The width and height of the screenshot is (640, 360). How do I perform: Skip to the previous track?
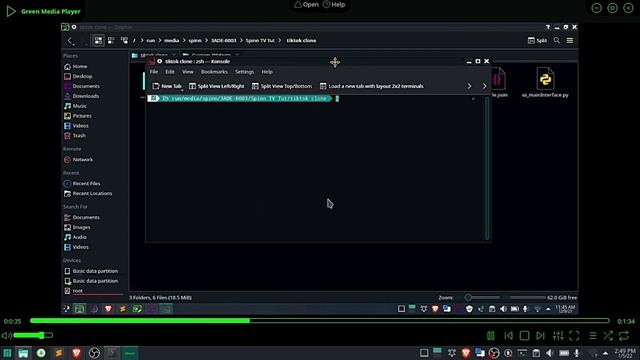pos(508,336)
